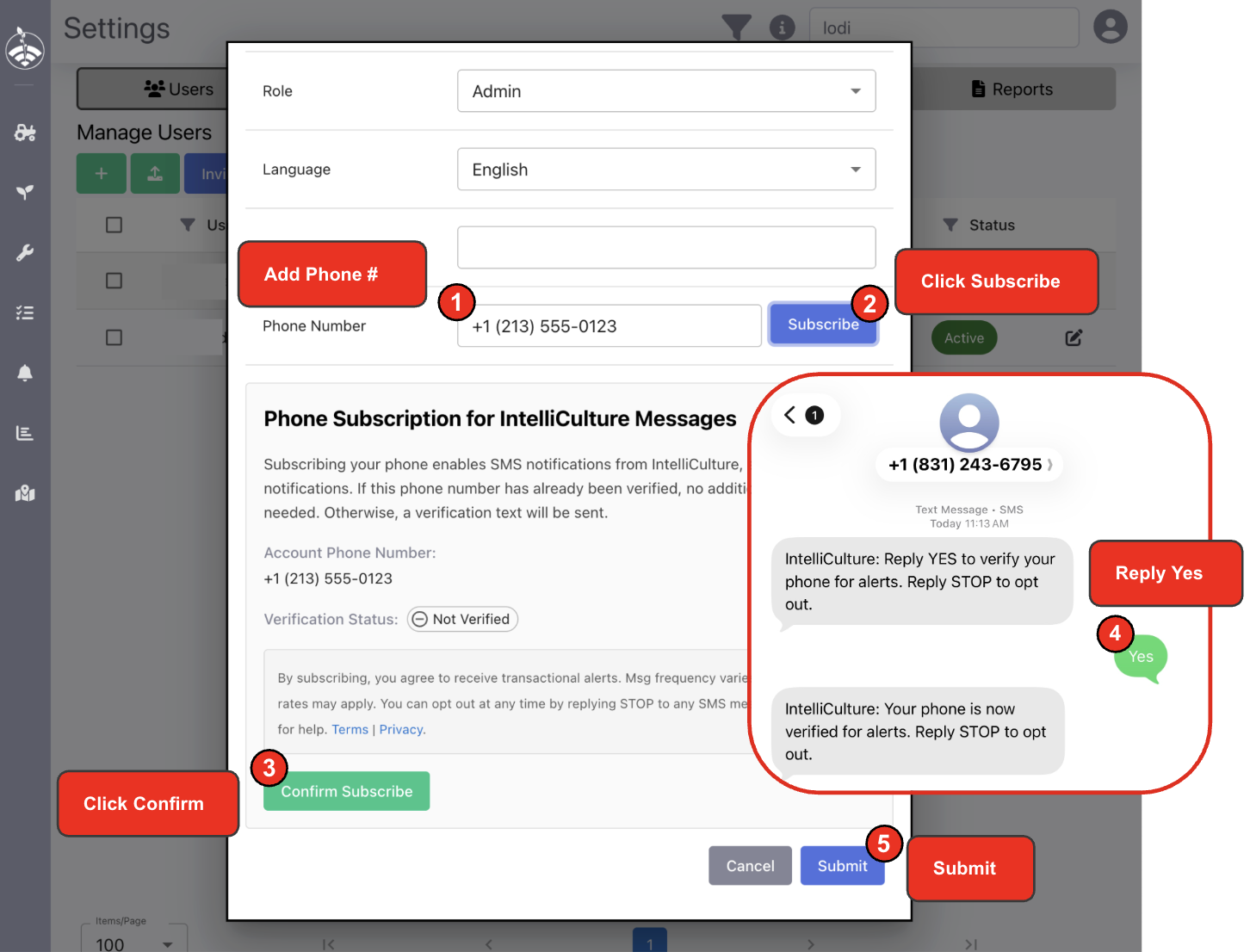Open the user profile avatar icon
1250x952 pixels.
coord(1110,27)
